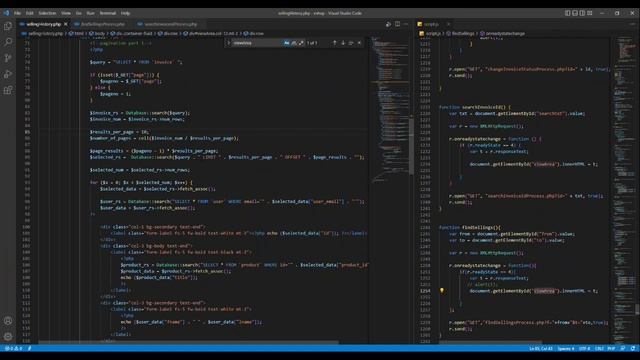Open notifications bell in status bar

coord(633,349)
